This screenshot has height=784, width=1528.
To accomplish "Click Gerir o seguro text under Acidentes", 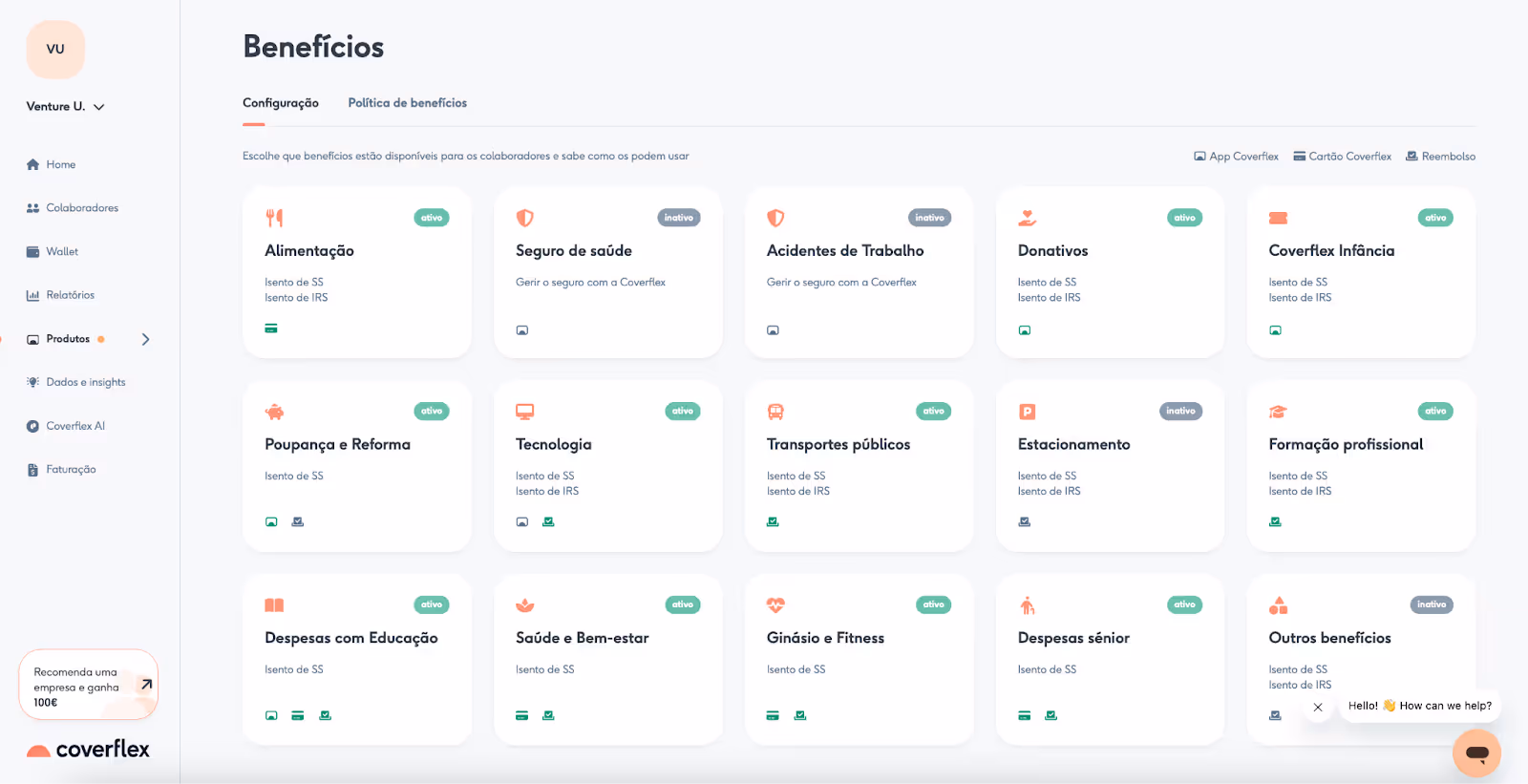I will tap(841, 283).
